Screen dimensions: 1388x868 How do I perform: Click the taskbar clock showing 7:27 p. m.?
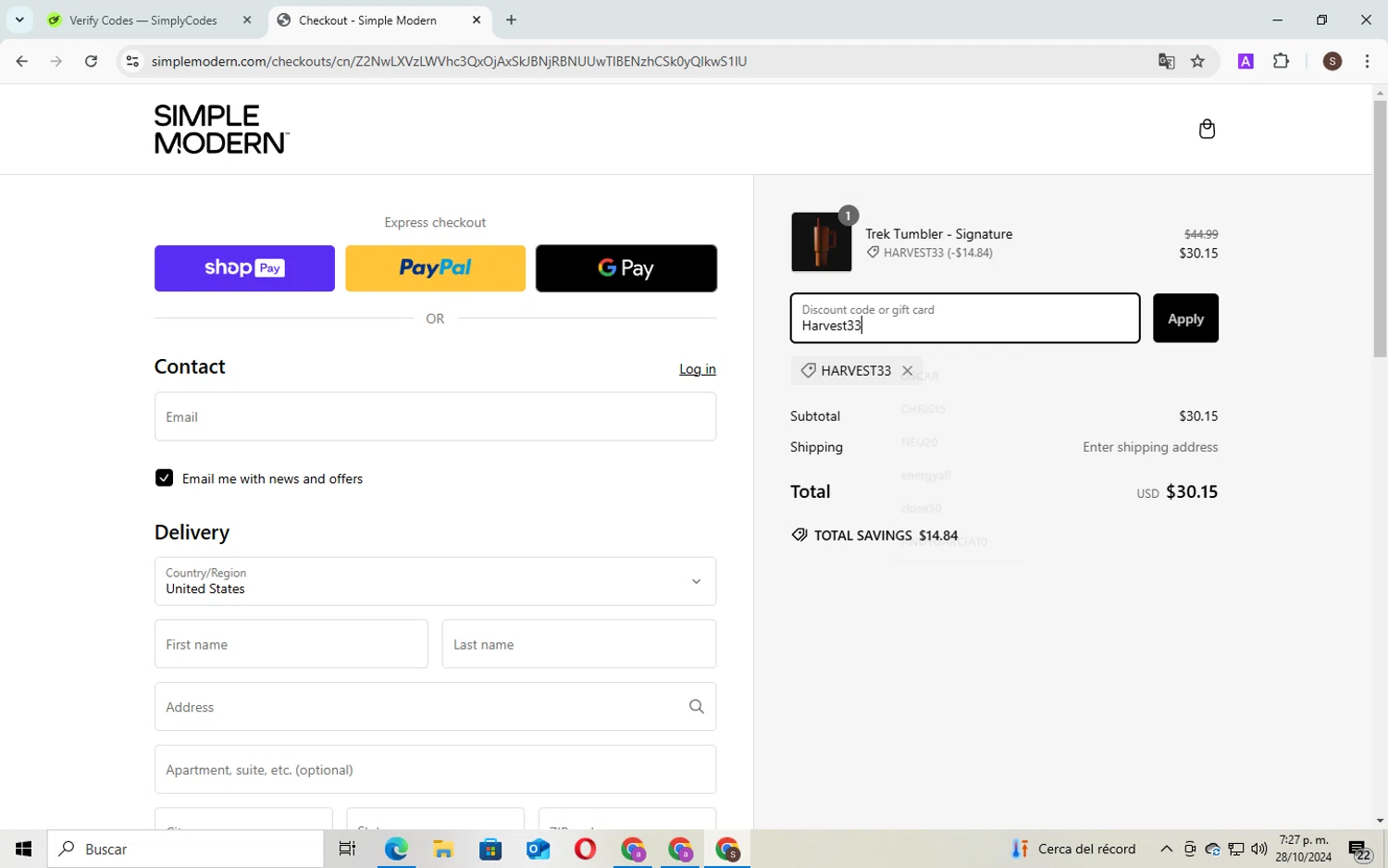pos(1304,849)
